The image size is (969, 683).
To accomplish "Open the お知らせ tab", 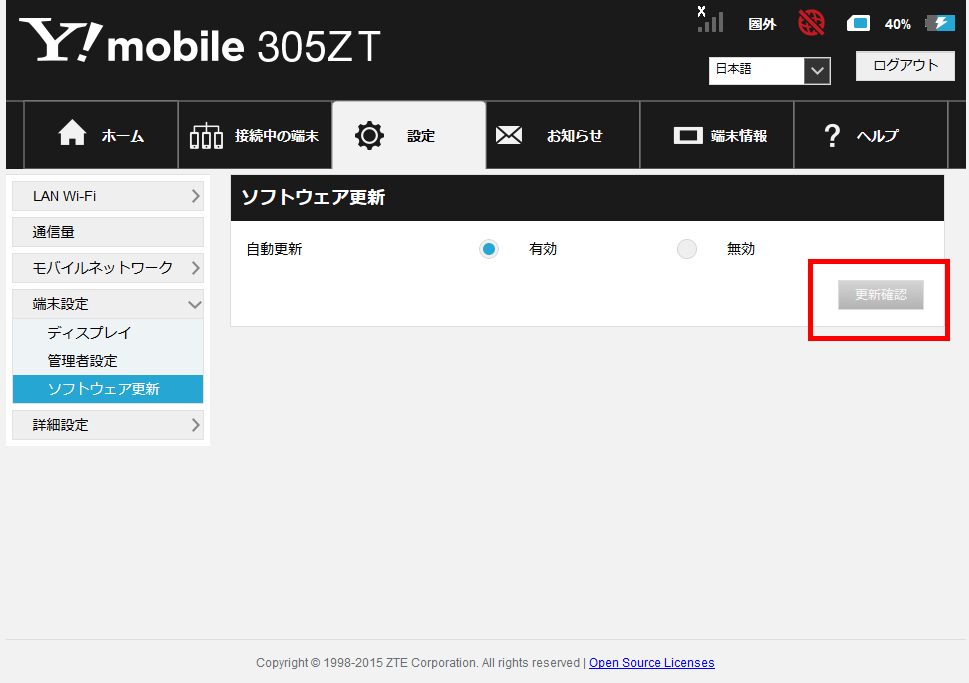I will click(x=563, y=135).
